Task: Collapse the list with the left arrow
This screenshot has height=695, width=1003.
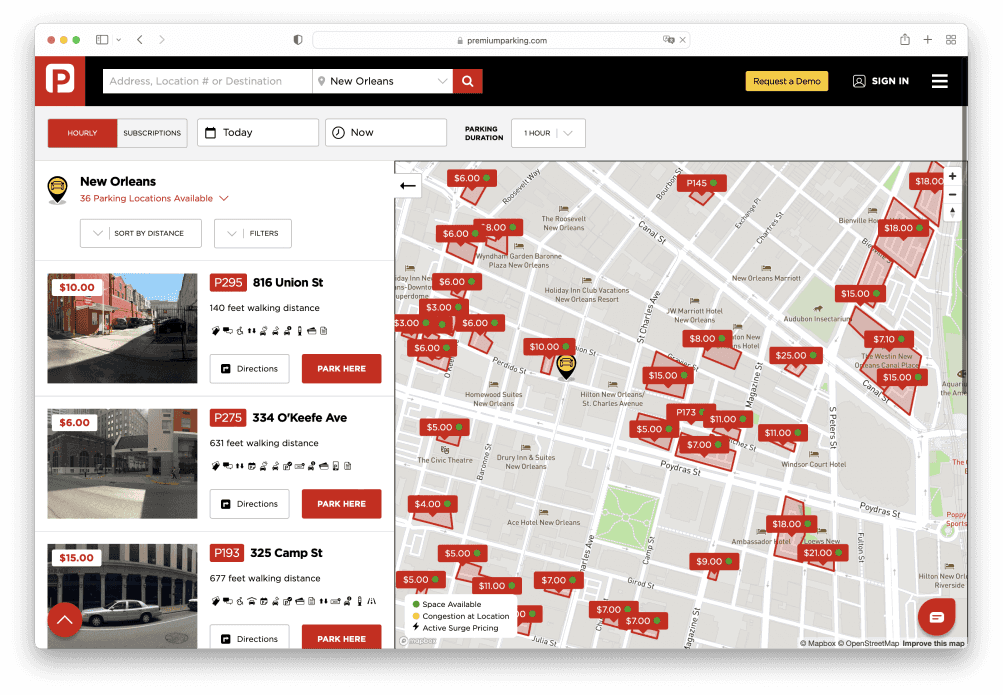Action: click(408, 186)
